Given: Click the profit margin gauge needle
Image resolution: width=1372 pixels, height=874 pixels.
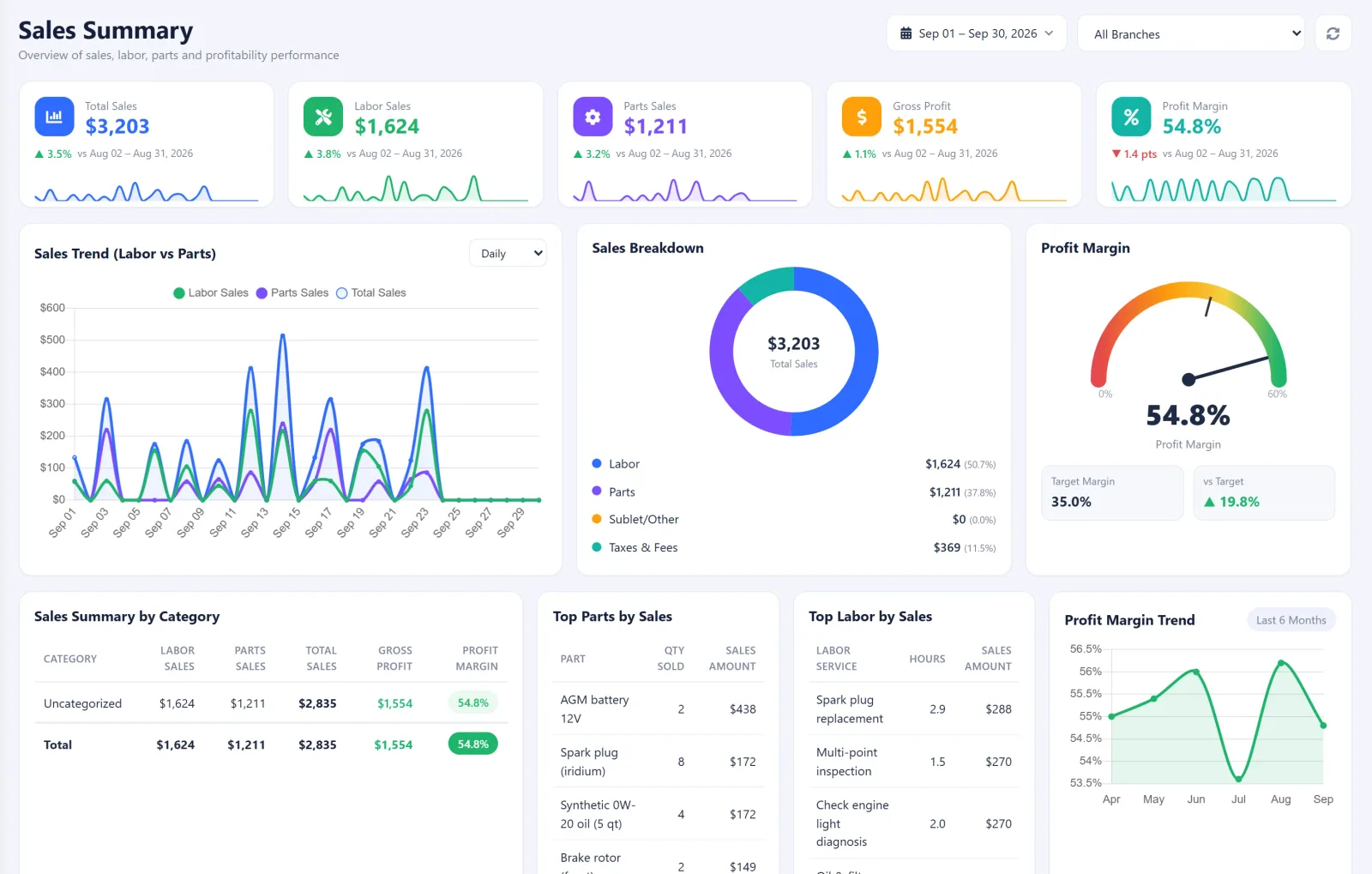Looking at the screenshot, I should click(1228, 369).
